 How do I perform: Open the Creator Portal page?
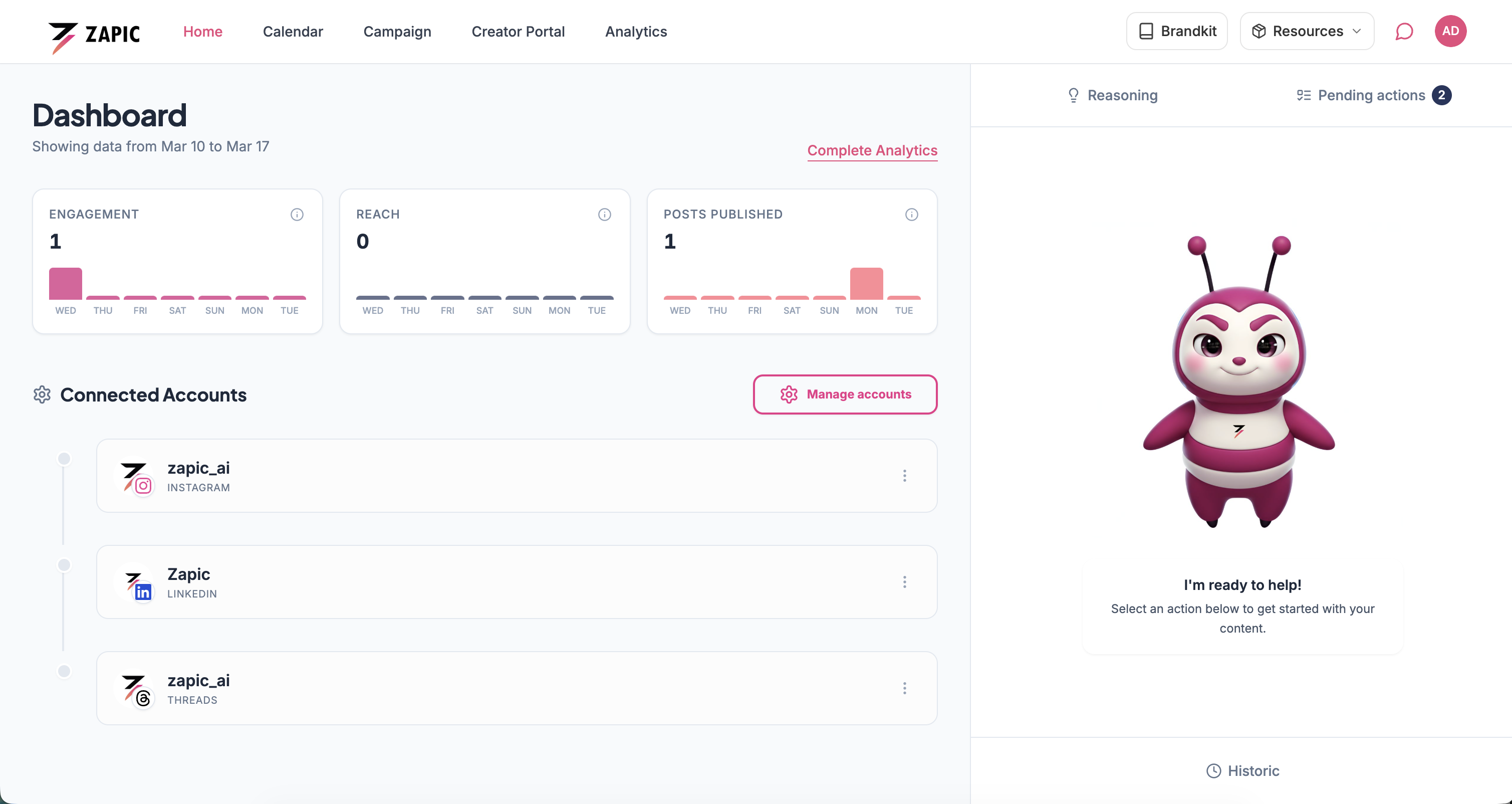pyautogui.click(x=518, y=32)
